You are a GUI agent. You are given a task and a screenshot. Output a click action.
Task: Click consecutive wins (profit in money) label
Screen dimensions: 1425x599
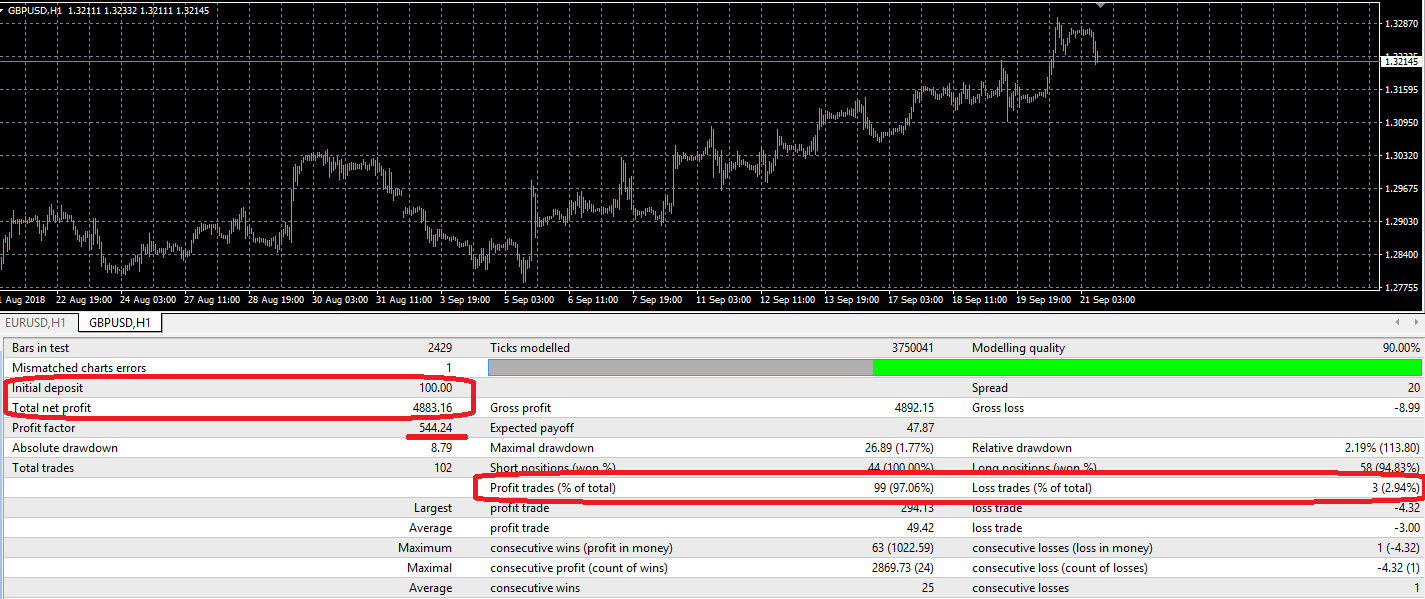[581, 548]
